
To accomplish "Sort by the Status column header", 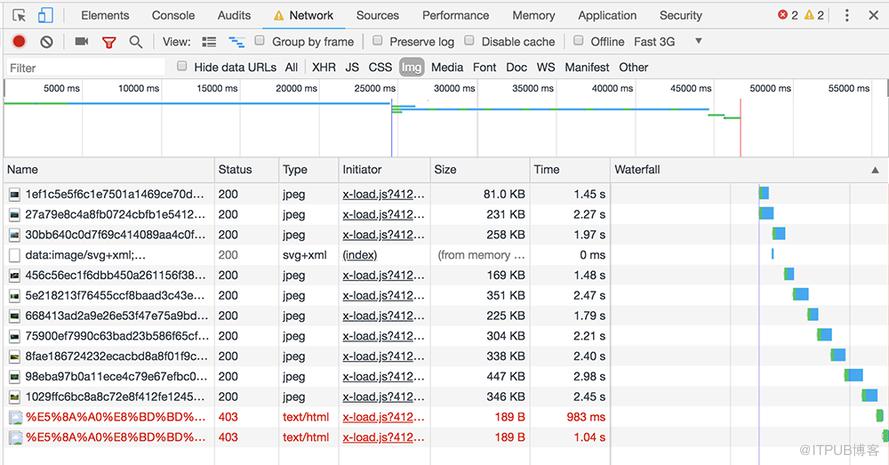I will tap(247, 170).
